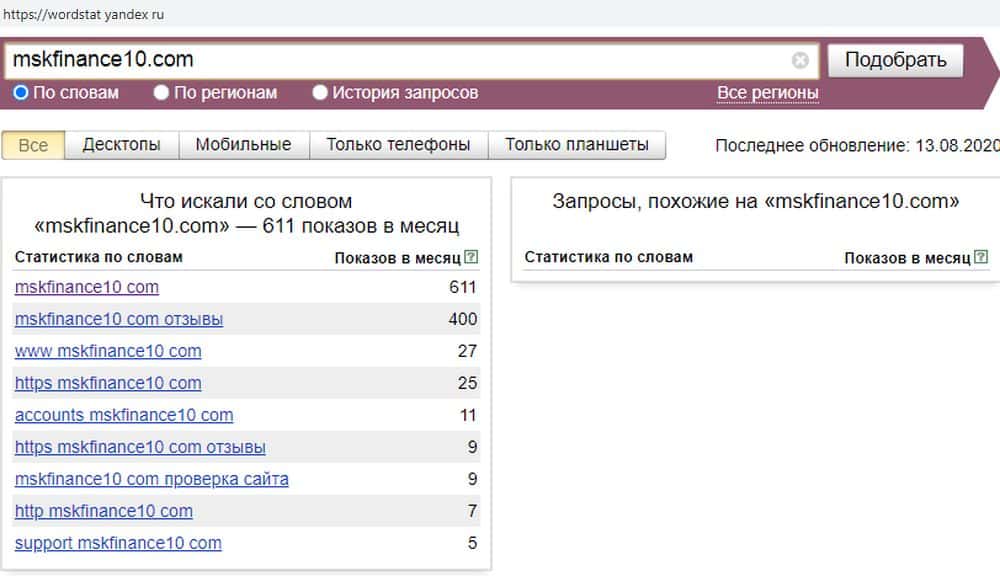1000x576 pixels.
Task: Click the help icon beside the left 'Показов в месяц'
Action: click(472, 257)
